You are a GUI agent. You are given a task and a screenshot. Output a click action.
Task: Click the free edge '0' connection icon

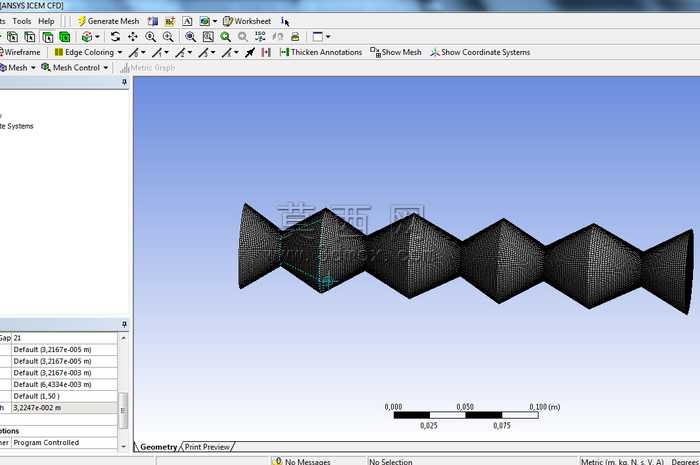pos(133,53)
